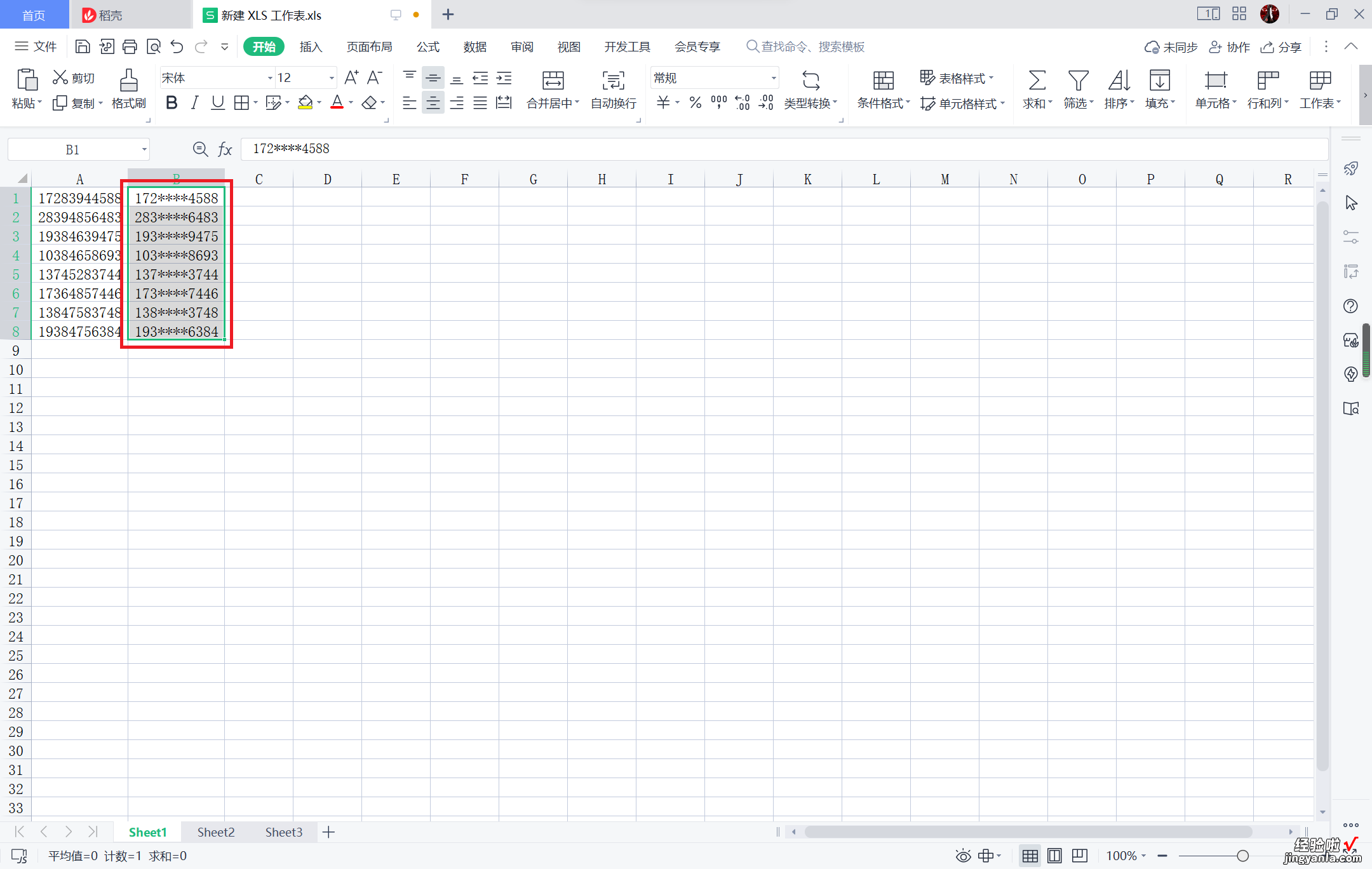Click the horizontal scrollbar

1028,832
